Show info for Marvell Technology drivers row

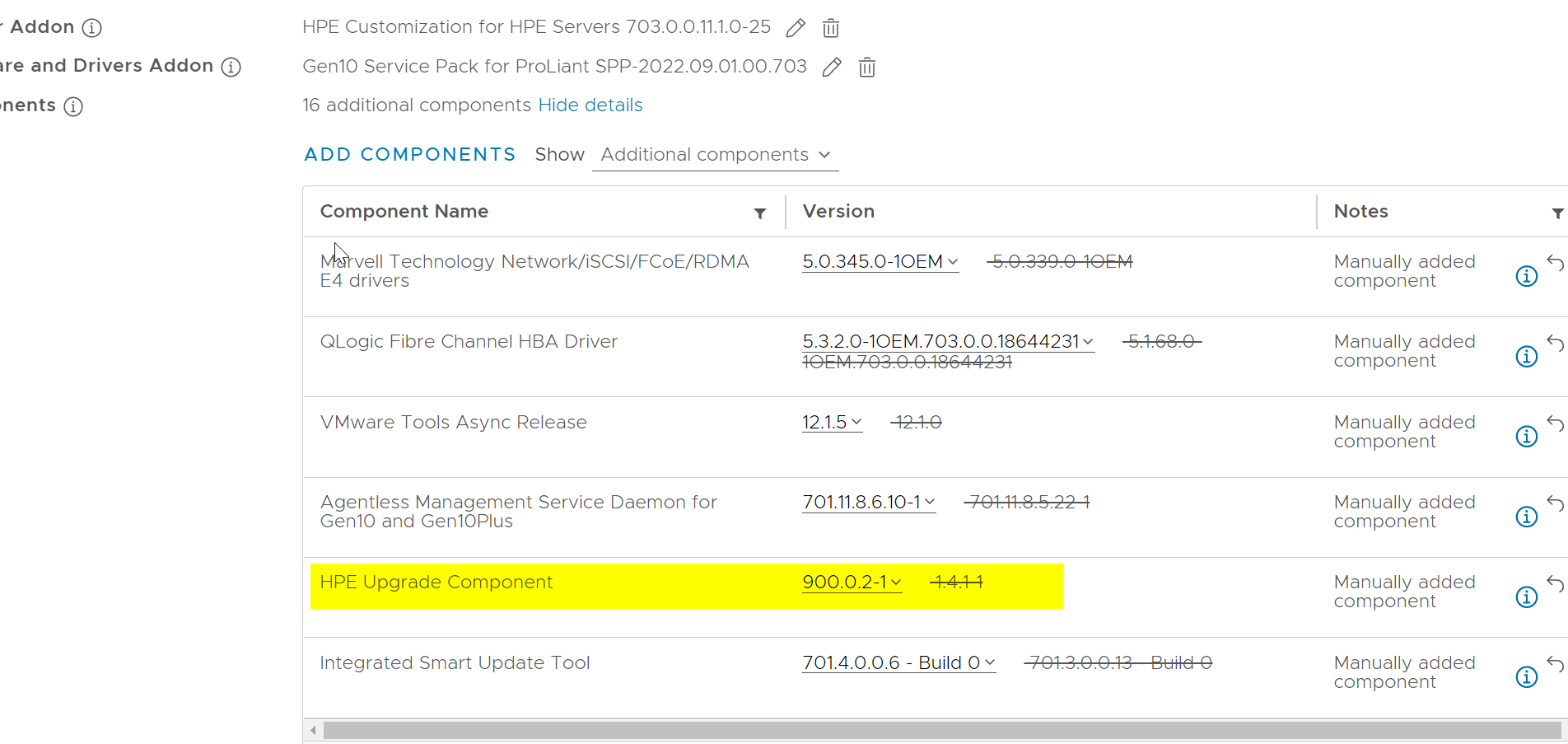1527,276
